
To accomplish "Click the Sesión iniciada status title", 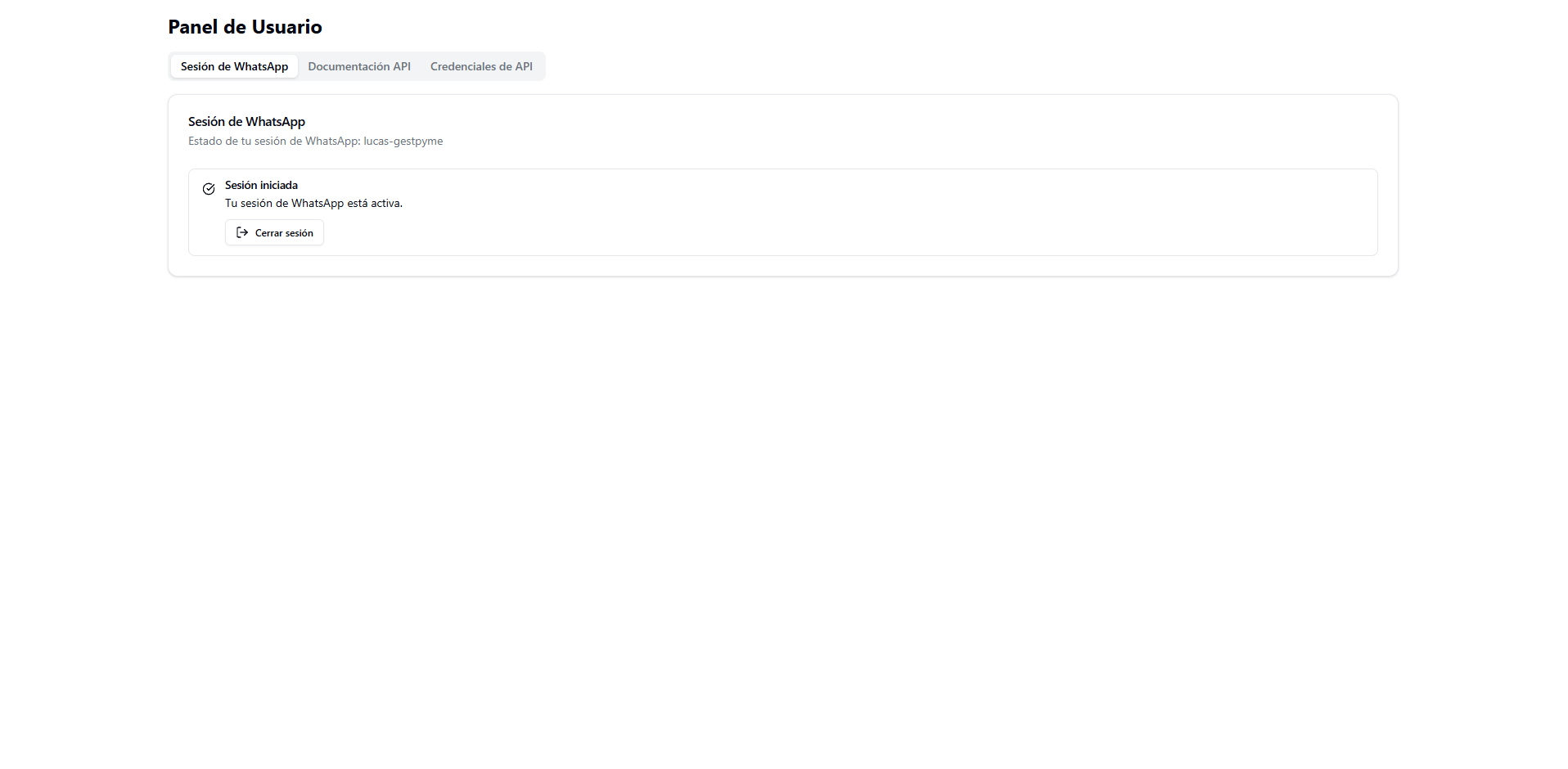I will [261, 185].
